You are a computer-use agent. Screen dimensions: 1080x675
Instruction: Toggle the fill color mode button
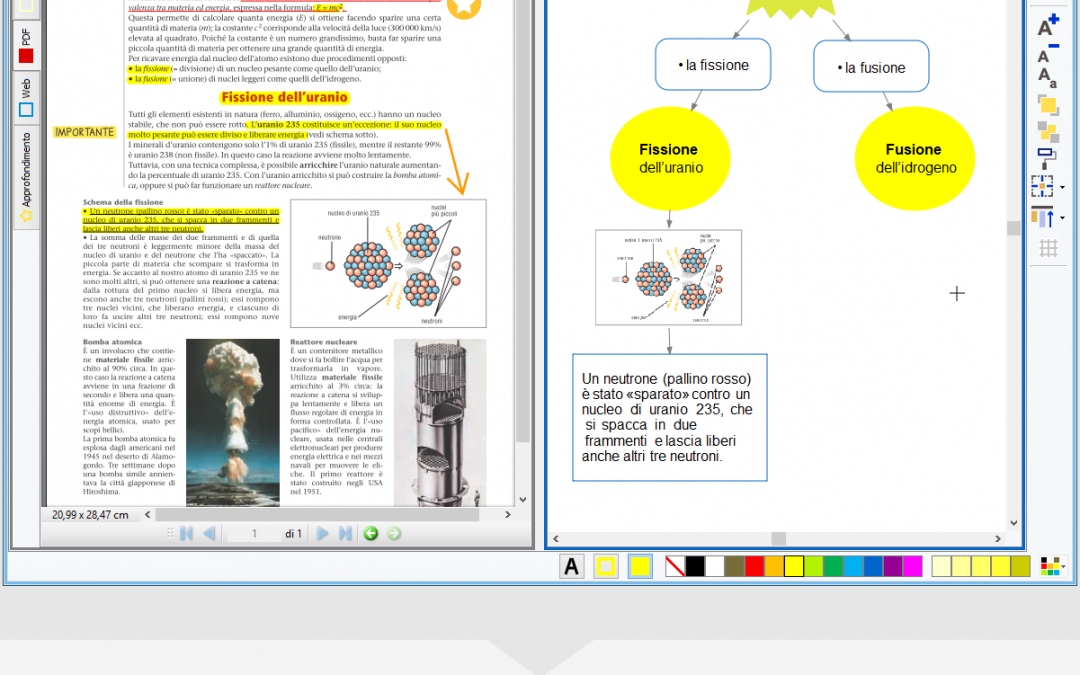click(640, 567)
